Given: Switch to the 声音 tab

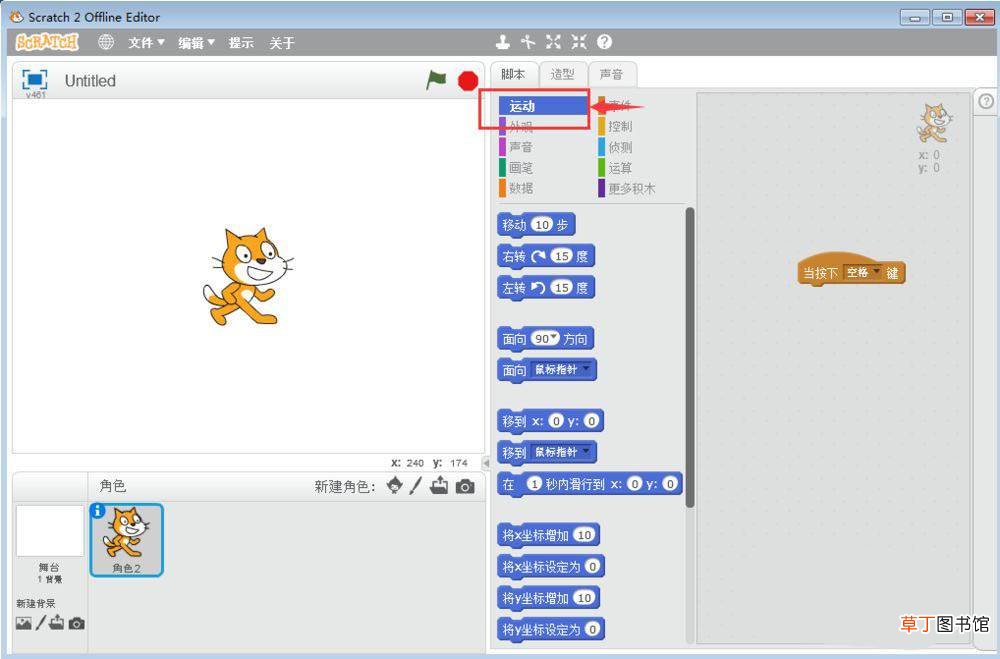Looking at the screenshot, I should [611, 75].
